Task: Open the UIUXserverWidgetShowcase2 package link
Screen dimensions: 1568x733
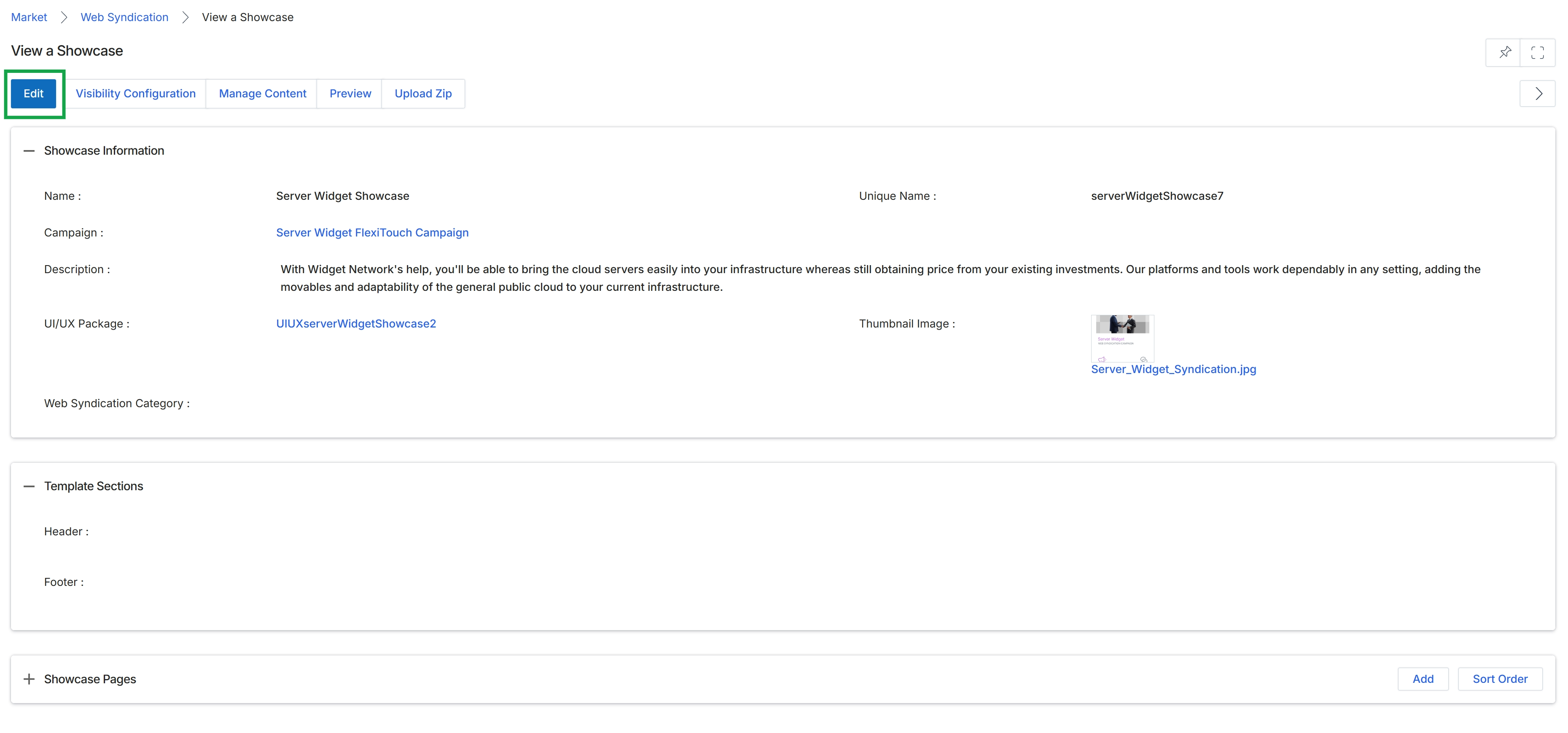Action: coord(356,324)
